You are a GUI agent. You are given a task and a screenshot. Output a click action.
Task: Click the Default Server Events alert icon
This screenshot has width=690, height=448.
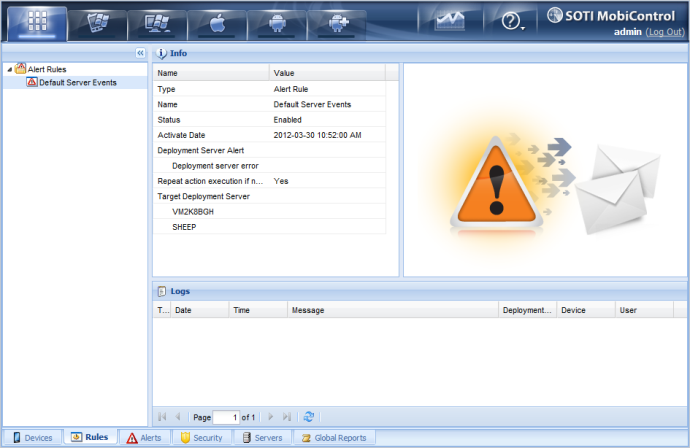point(32,82)
